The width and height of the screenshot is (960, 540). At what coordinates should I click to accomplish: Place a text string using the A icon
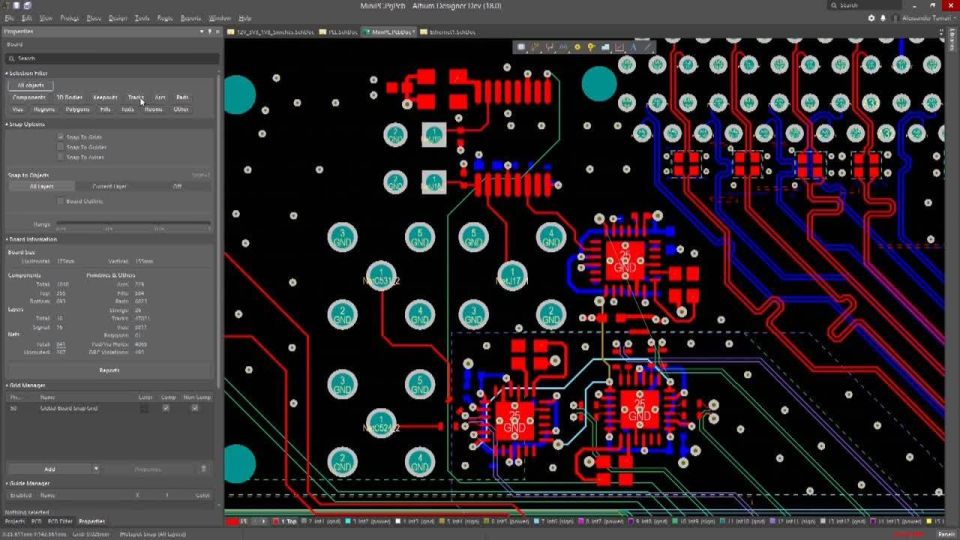pos(634,47)
